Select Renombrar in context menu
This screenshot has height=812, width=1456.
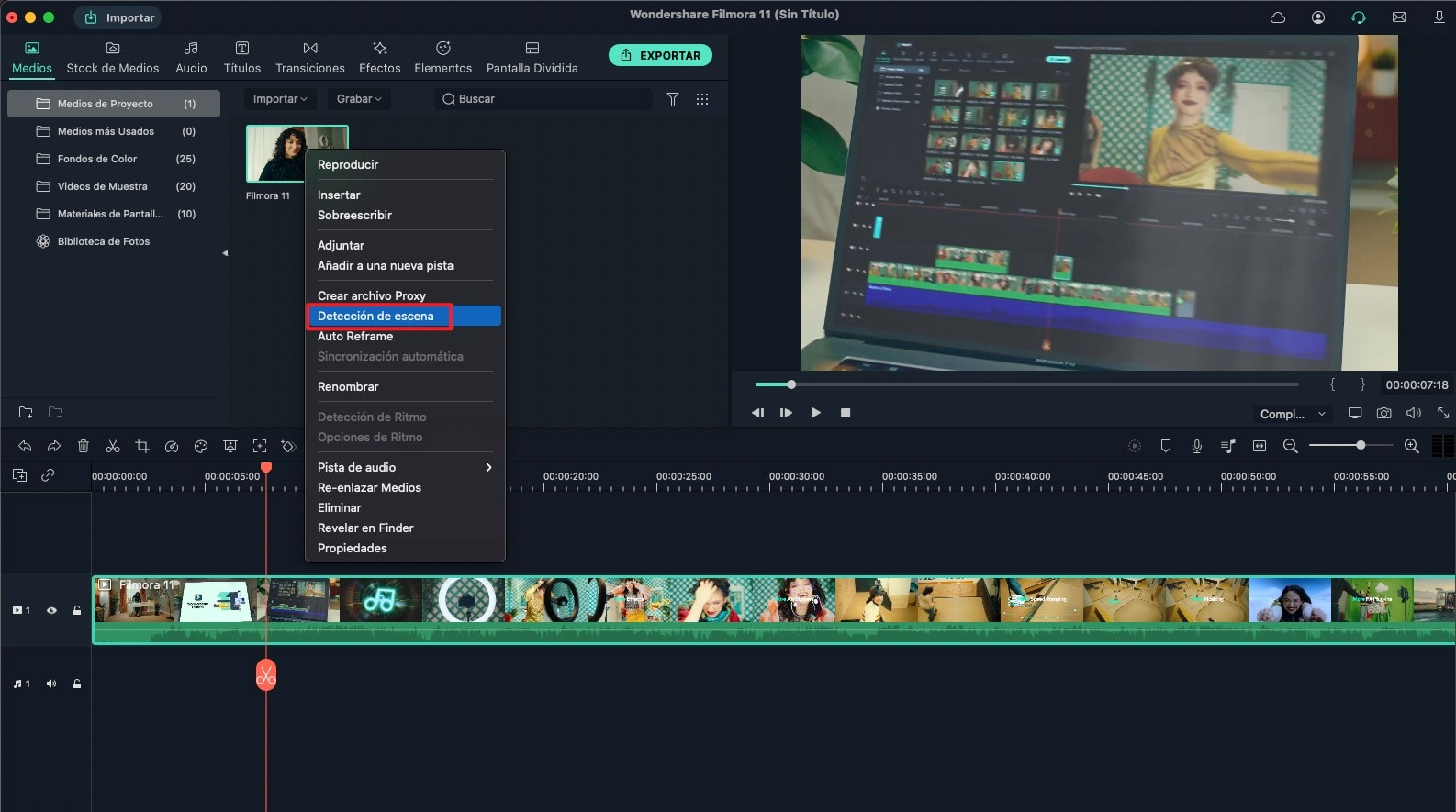click(x=405, y=386)
